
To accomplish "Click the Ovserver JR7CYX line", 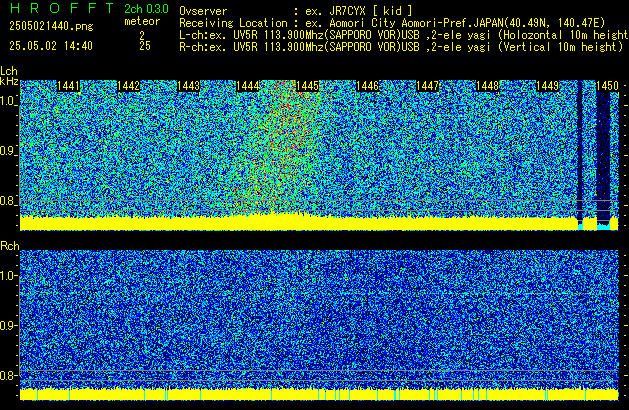I will click(x=296, y=11).
